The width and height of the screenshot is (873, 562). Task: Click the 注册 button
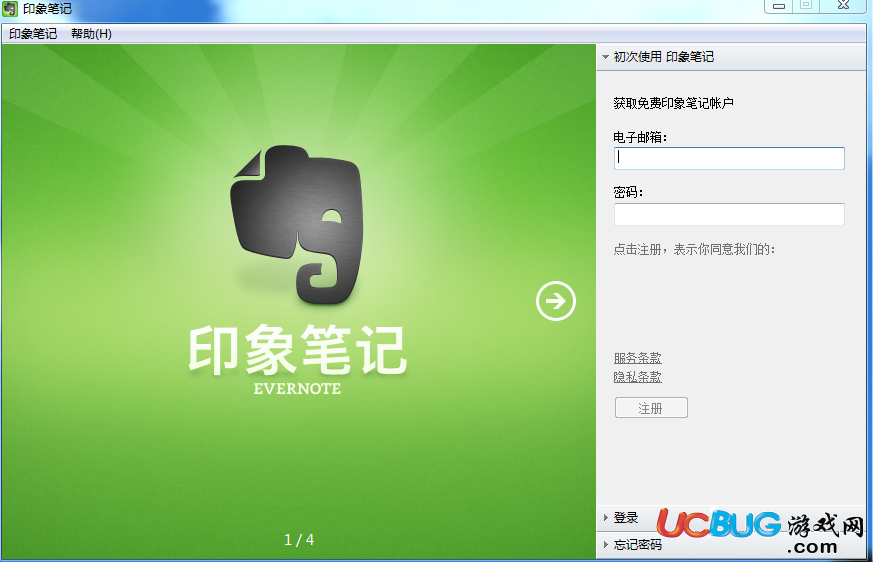(x=651, y=408)
